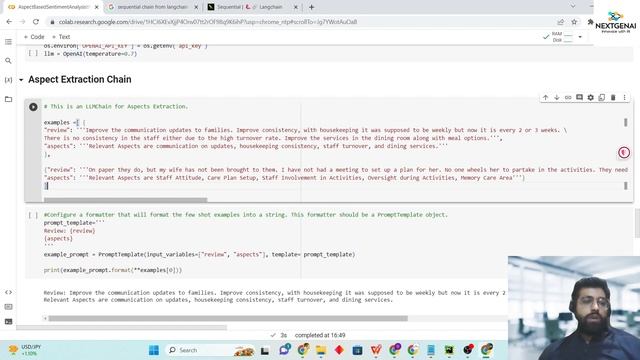640x360 pixels.
Task: Open more cell actions menu
Action: coord(624,98)
